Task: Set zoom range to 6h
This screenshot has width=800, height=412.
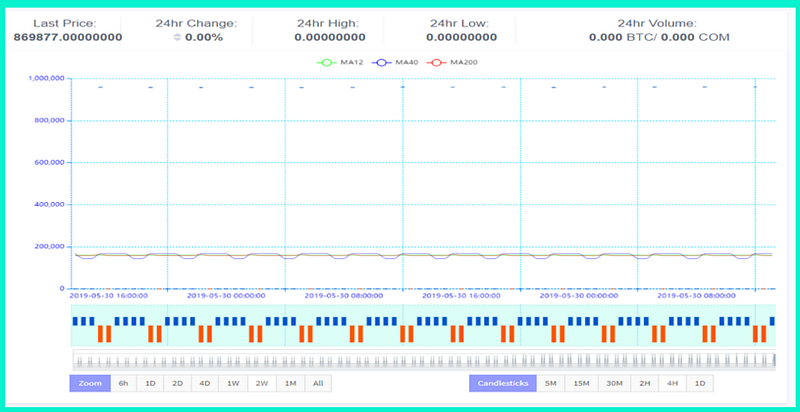Action: pyautogui.click(x=123, y=383)
